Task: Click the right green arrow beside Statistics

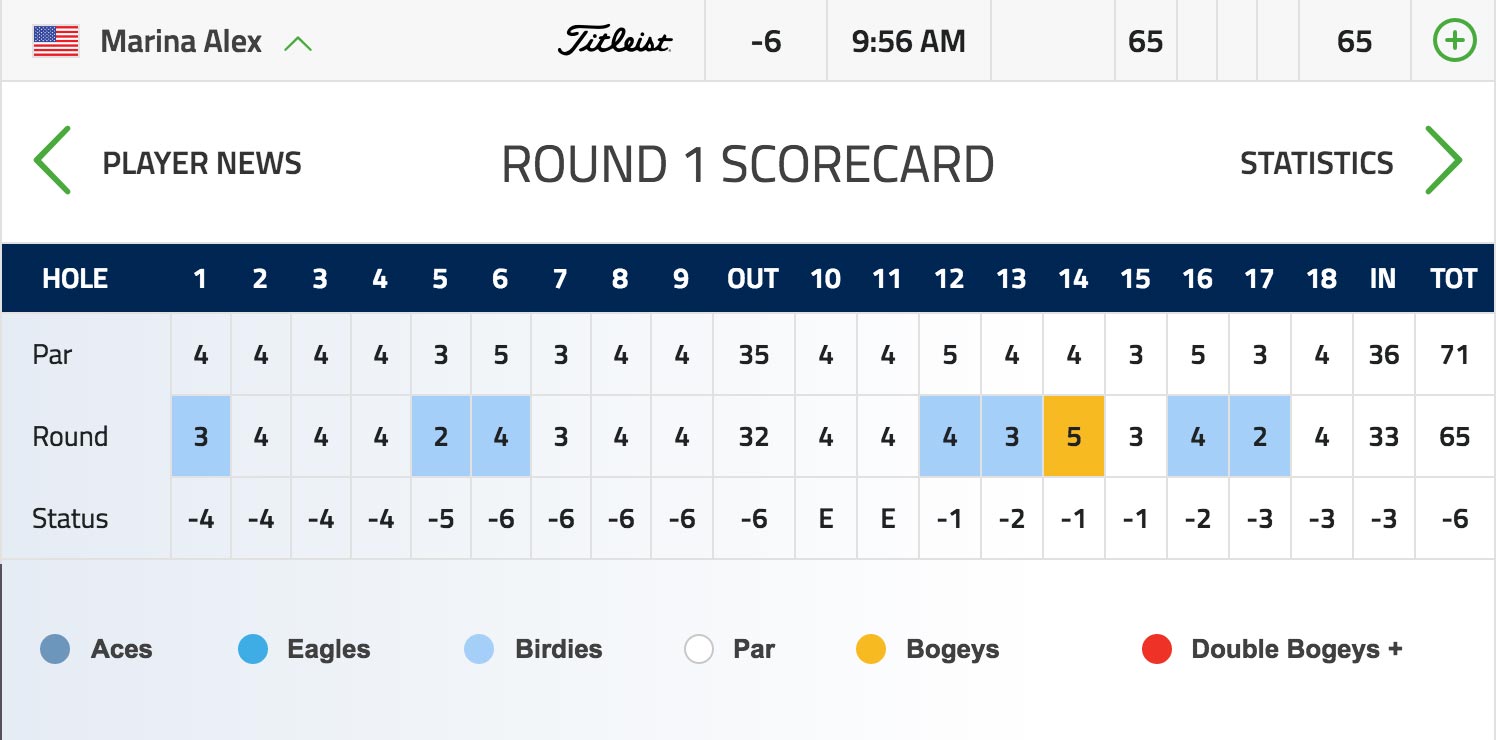Action: [1443, 160]
